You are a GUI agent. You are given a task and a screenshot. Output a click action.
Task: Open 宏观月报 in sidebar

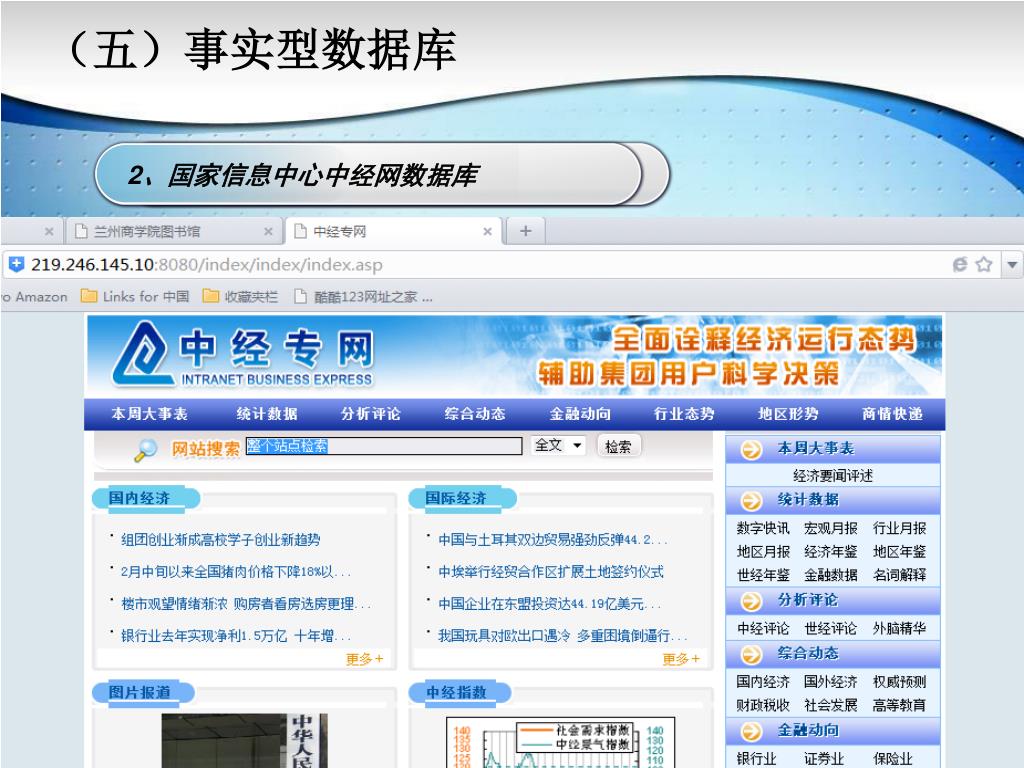tap(831, 528)
